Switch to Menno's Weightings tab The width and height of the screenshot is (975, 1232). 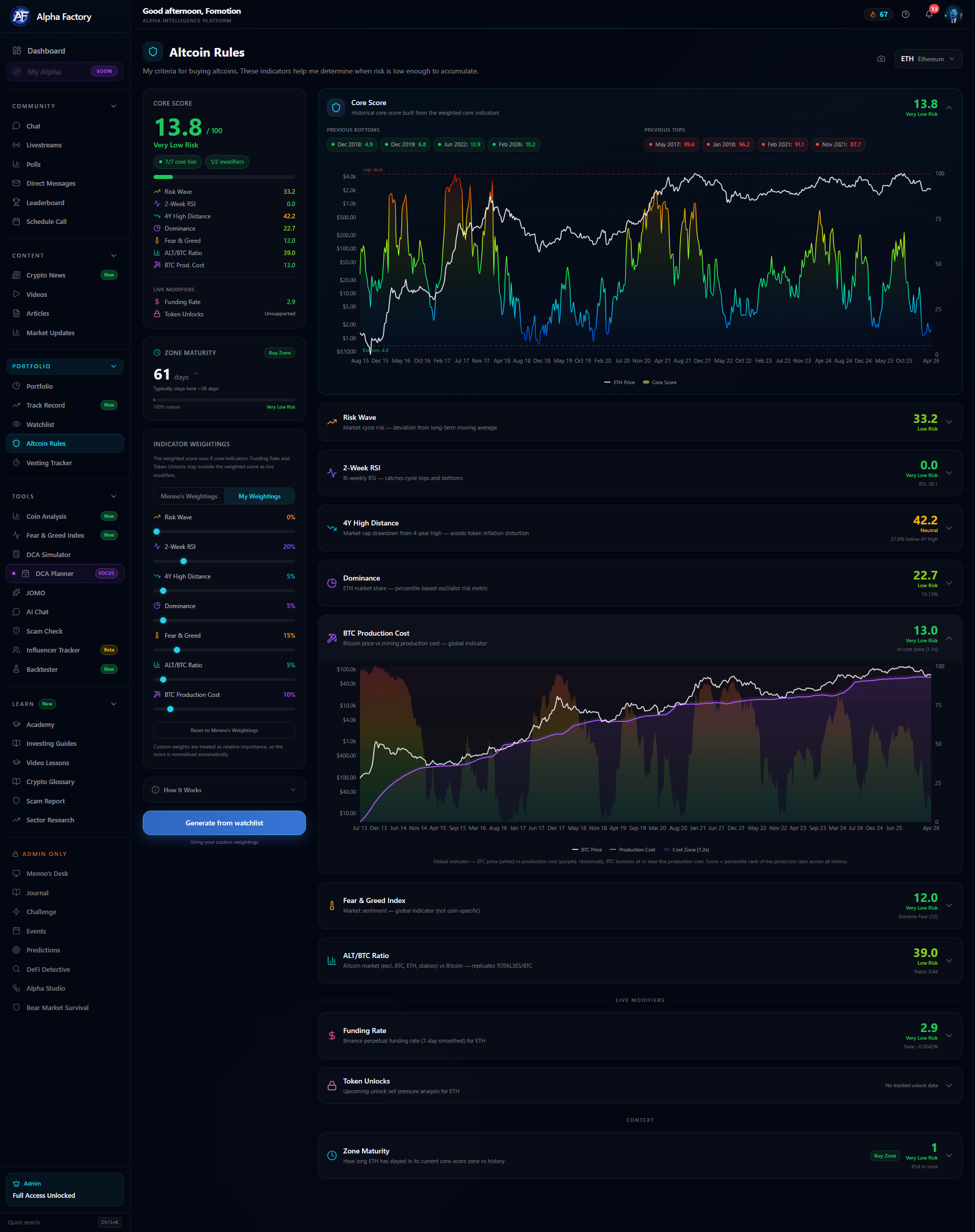(189, 496)
